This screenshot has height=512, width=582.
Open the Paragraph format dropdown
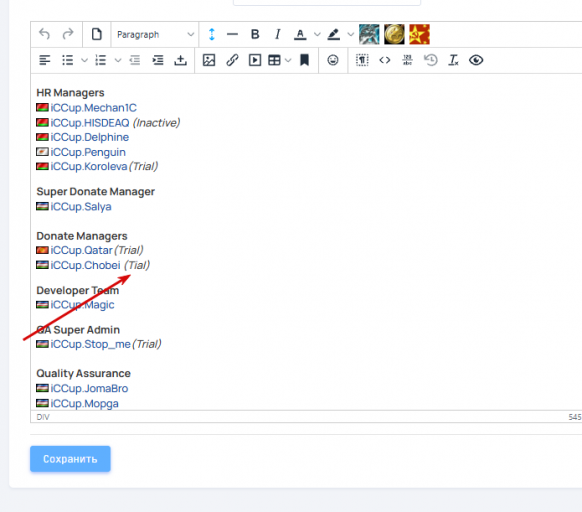(x=155, y=35)
